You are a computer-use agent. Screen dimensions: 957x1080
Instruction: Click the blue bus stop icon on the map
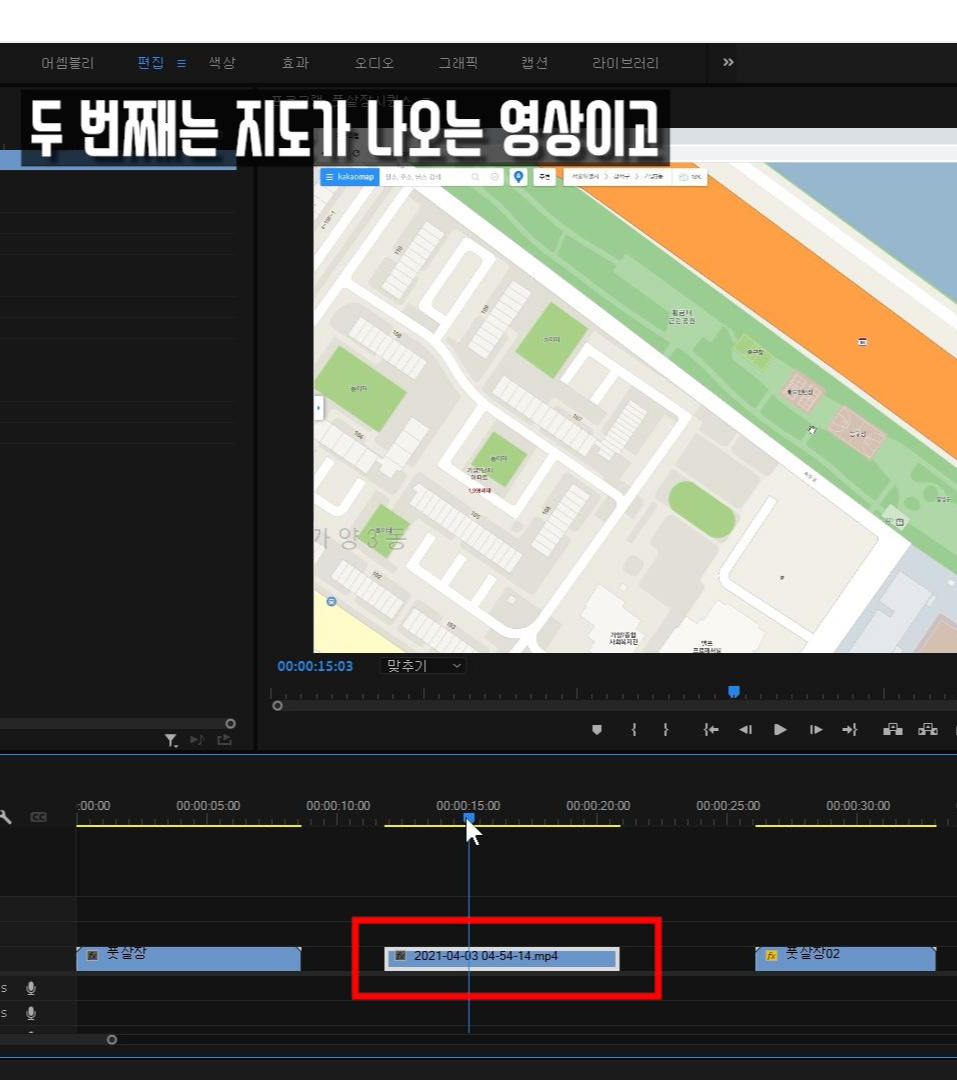331,601
